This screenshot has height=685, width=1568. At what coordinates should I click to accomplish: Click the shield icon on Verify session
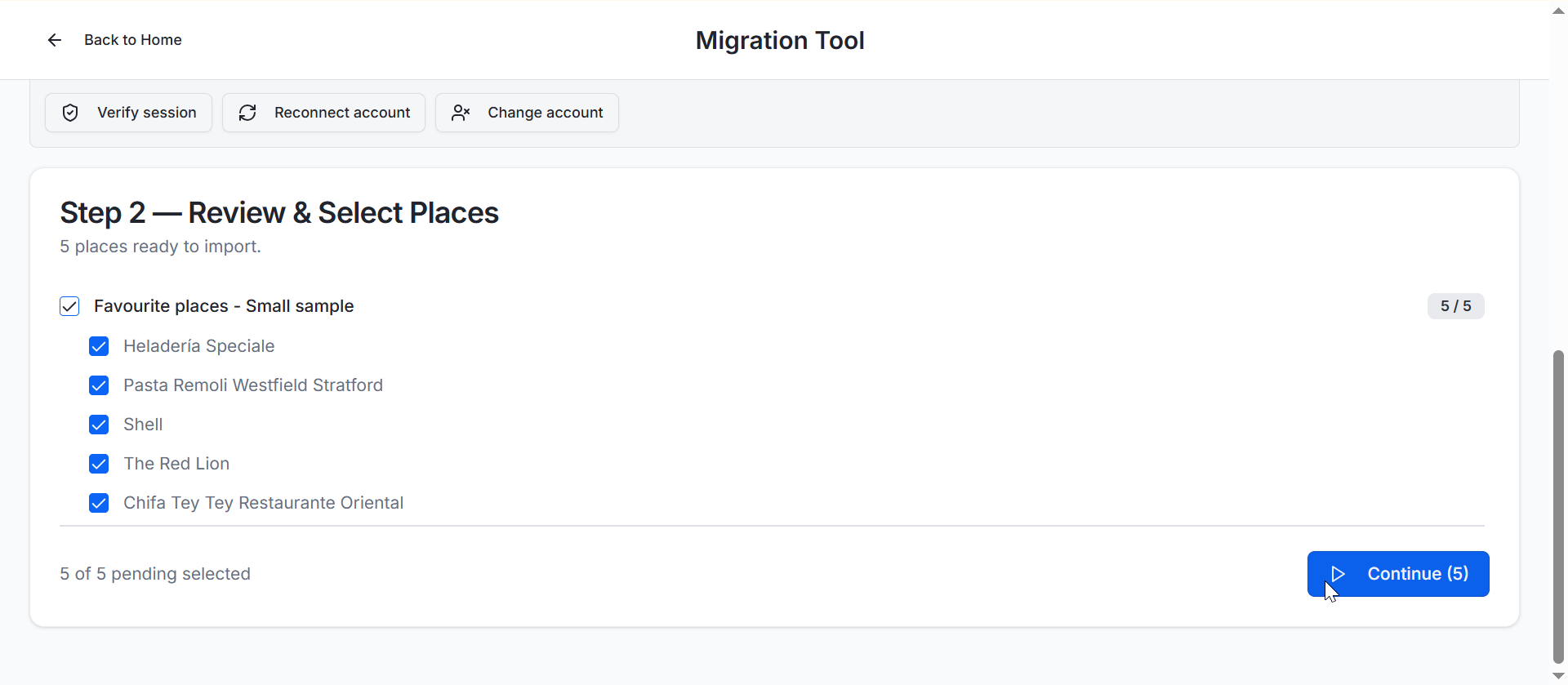[70, 113]
